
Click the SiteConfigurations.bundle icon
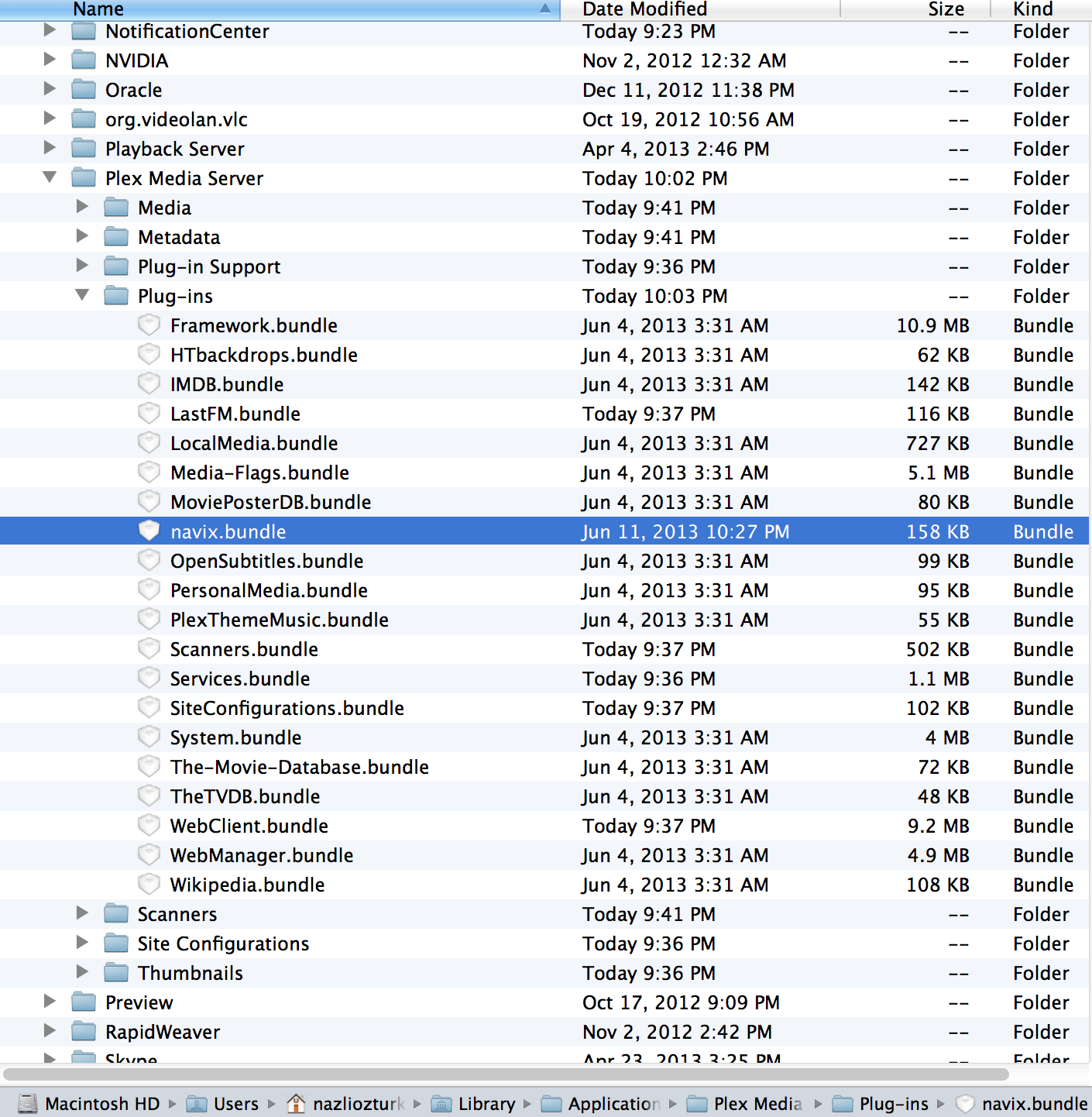[149, 708]
